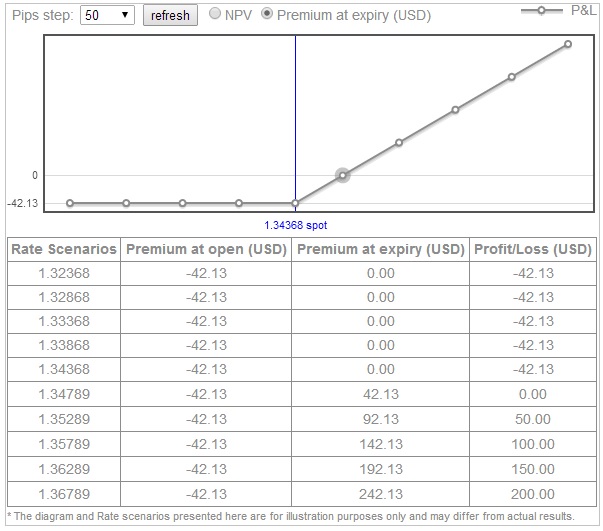This screenshot has width=603, height=531.
Task: Click the Rate Scenarios column header
Action: (x=64, y=249)
